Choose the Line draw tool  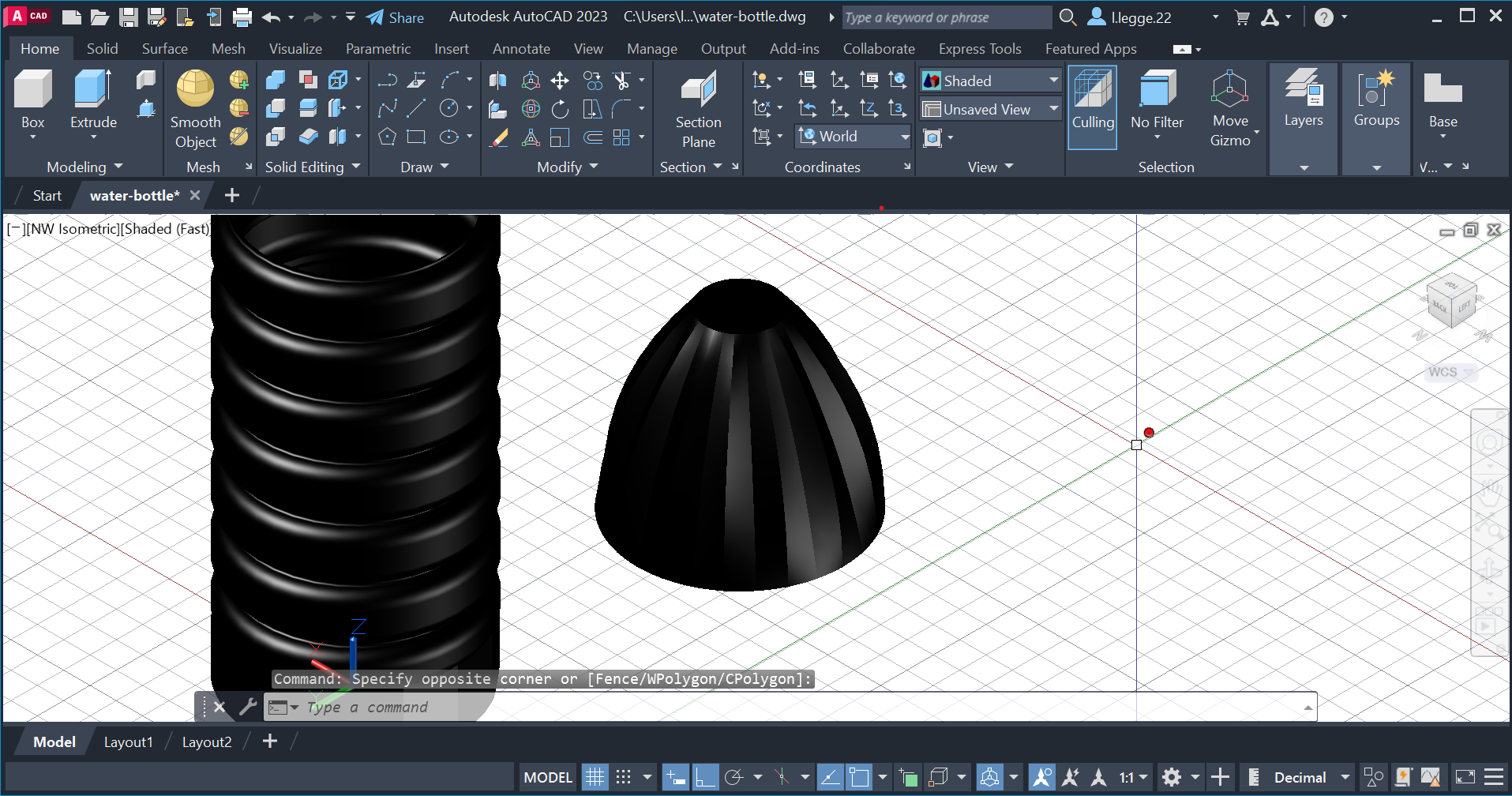[417, 108]
